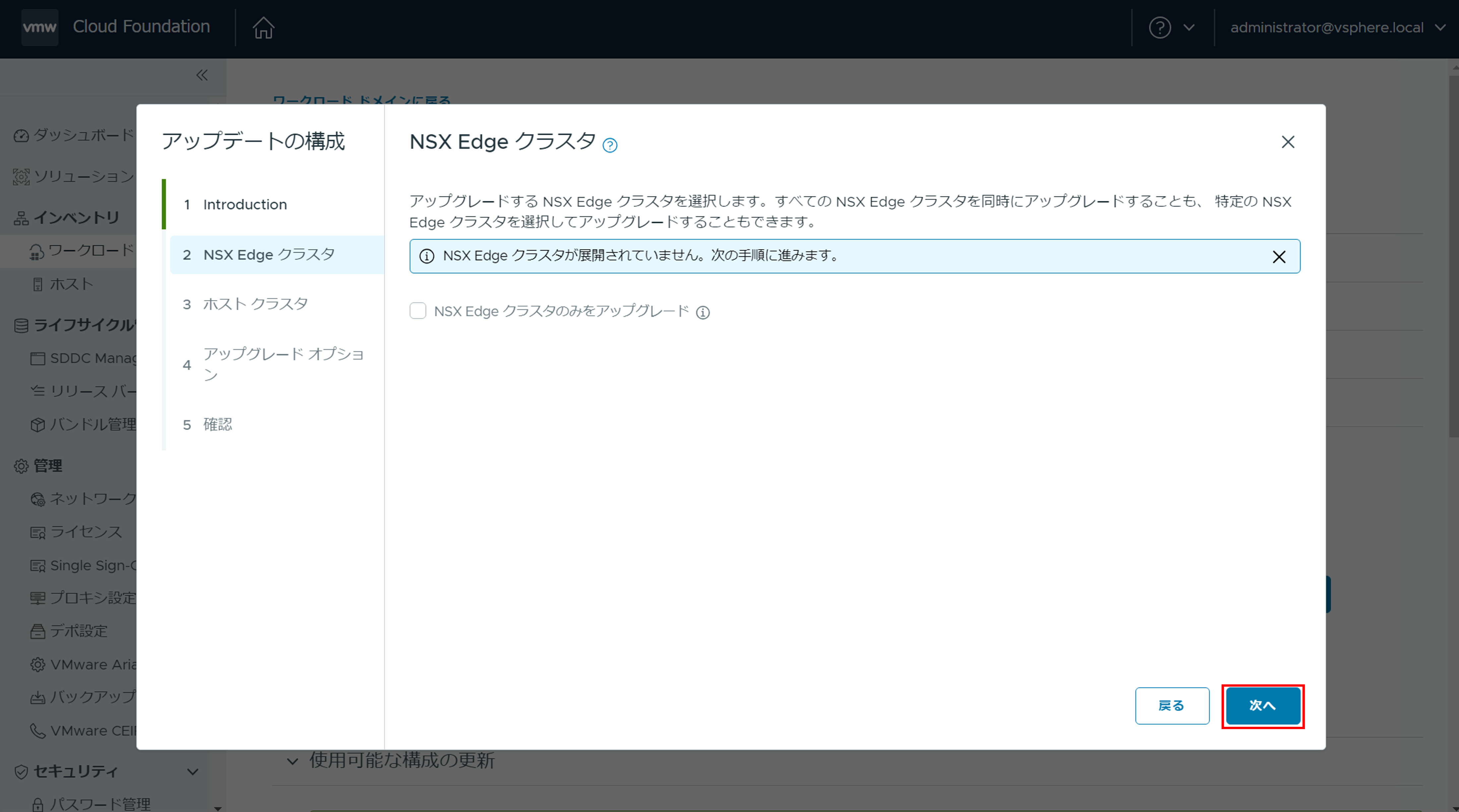
Task: Click ワークロード ドメインに戻る link
Action: point(362,100)
